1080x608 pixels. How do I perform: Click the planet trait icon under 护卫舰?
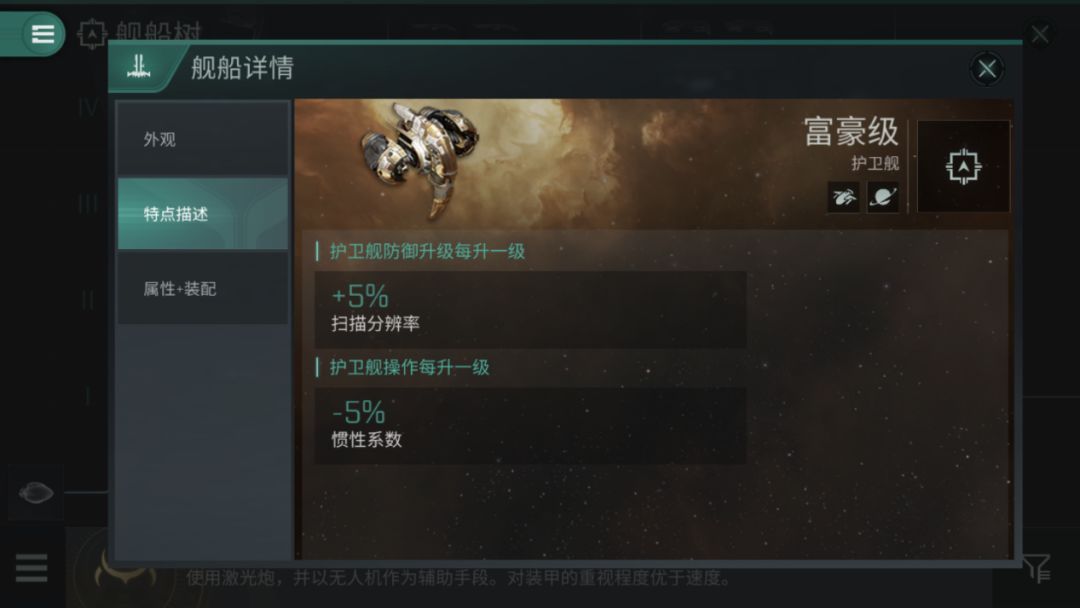tap(883, 198)
